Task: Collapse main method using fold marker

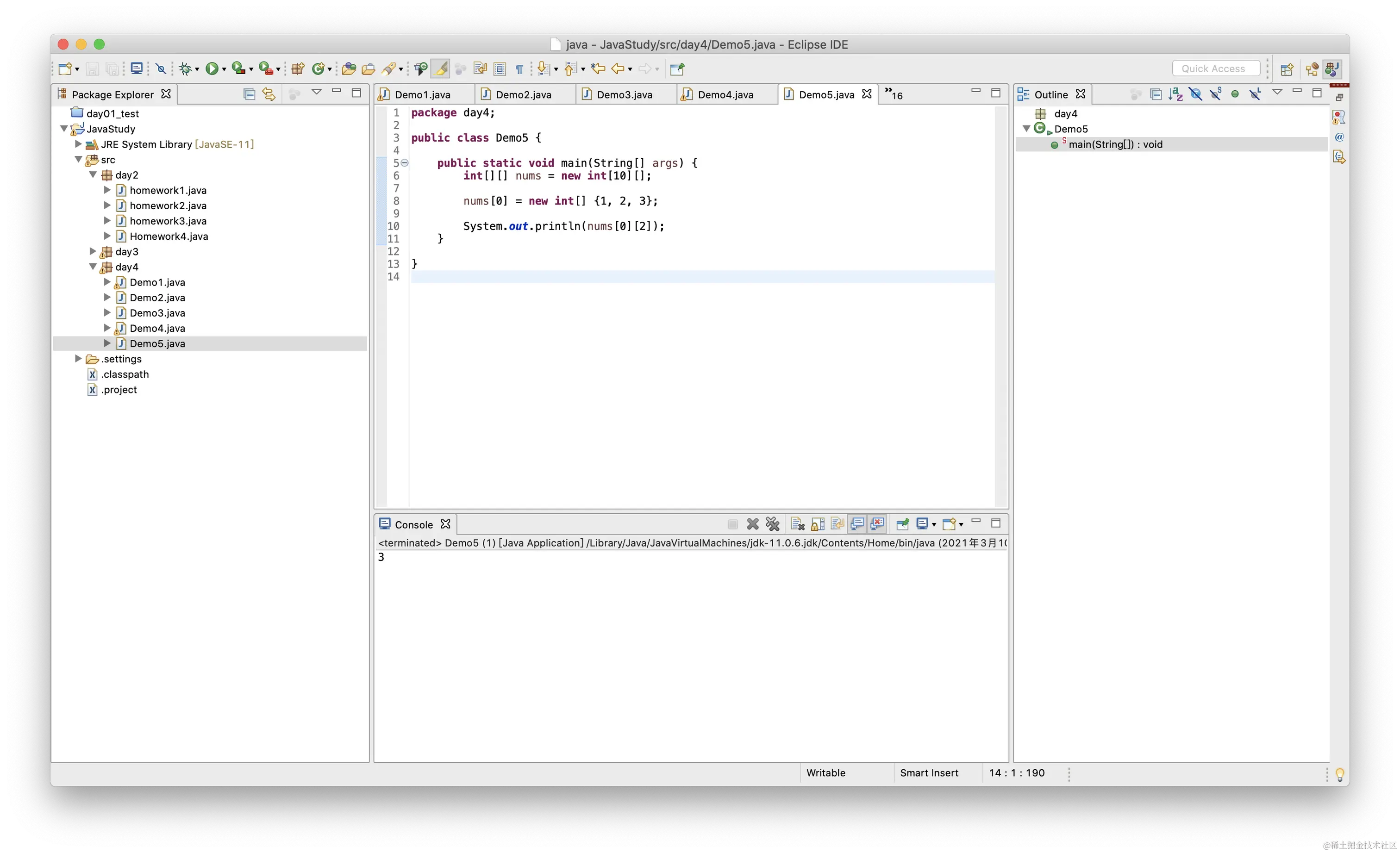Action: coord(405,163)
